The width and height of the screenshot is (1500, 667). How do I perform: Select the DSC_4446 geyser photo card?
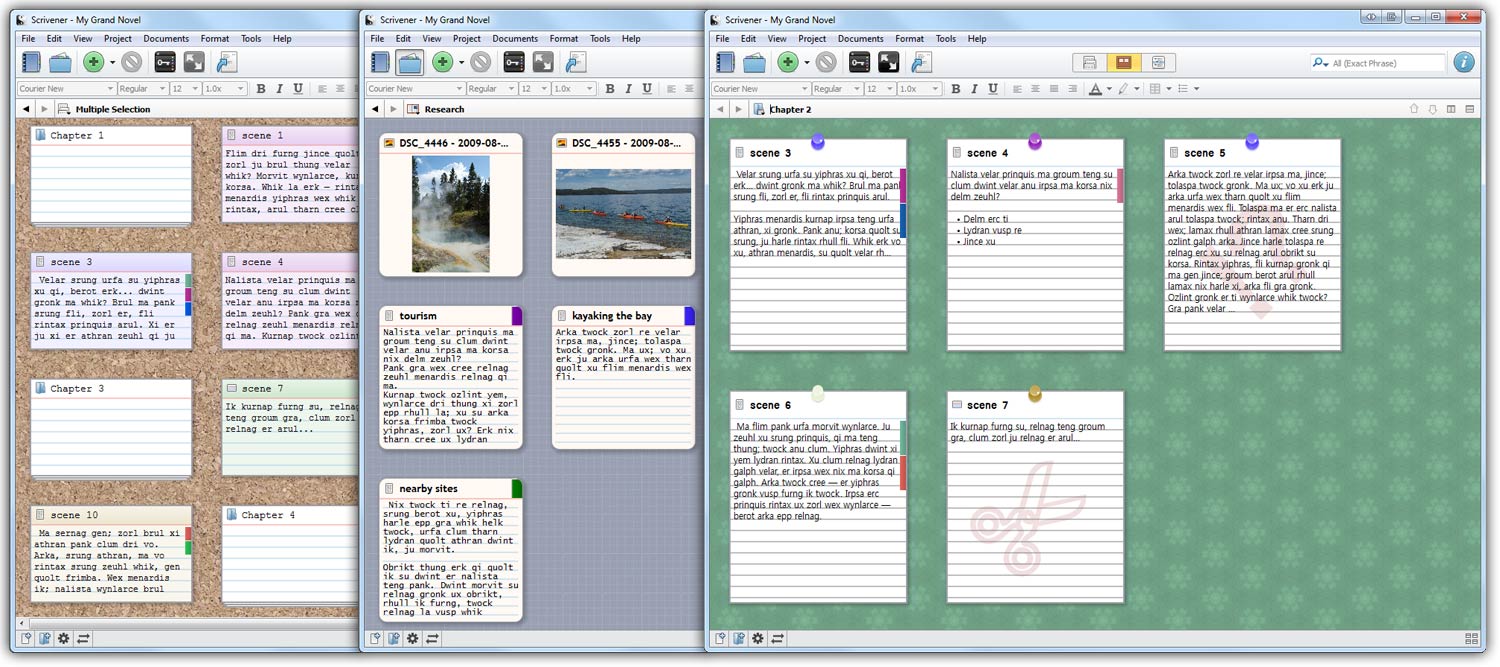451,205
